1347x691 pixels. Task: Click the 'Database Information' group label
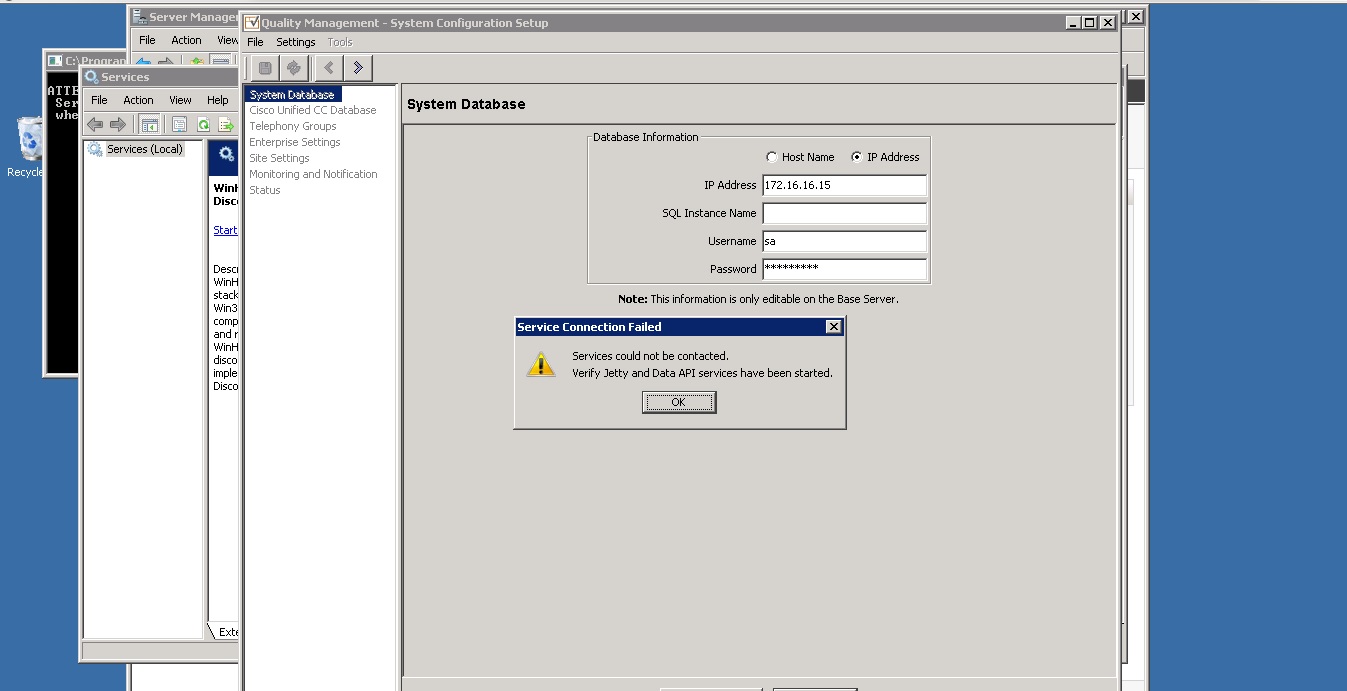646,137
